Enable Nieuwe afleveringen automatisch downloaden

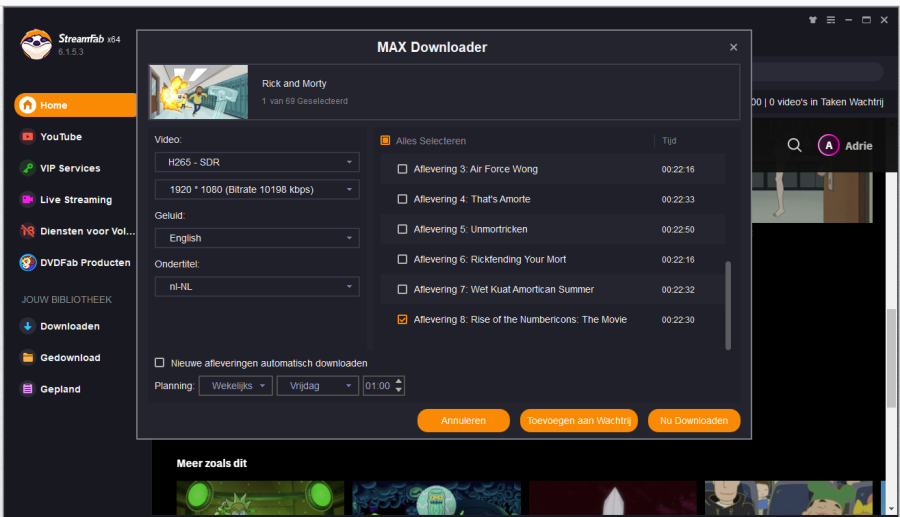[x=160, y=363]
